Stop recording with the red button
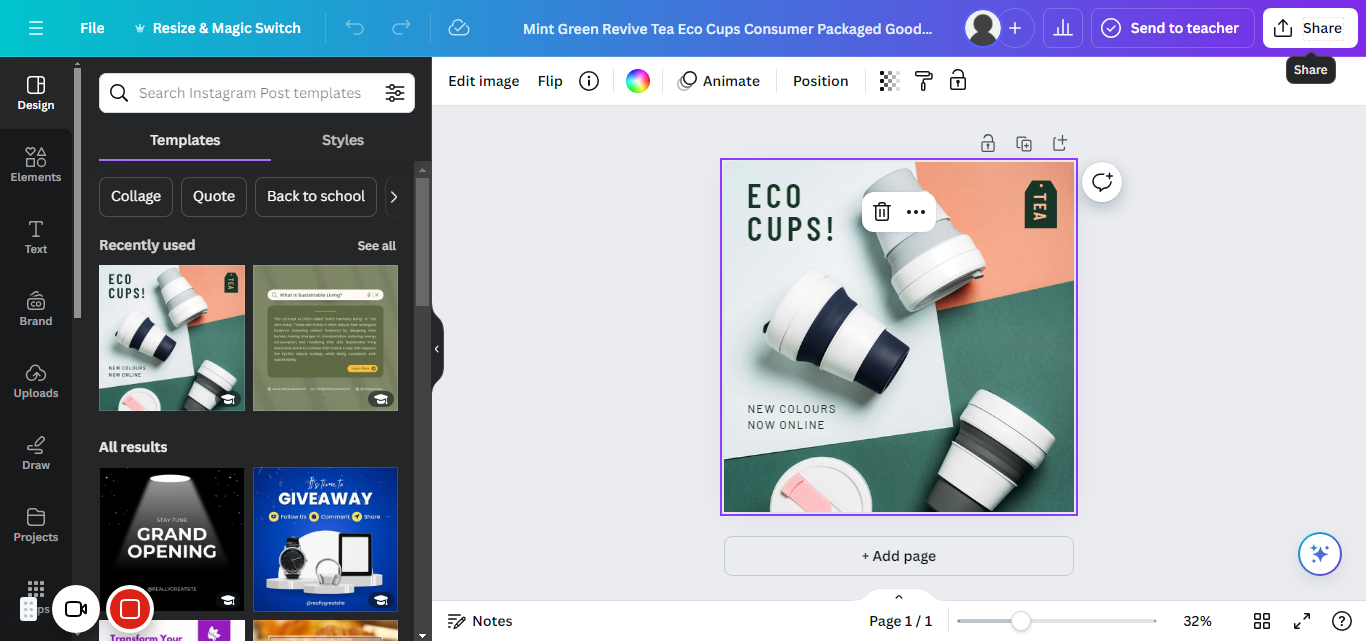The image size is (1366, 641). (130, 609)
